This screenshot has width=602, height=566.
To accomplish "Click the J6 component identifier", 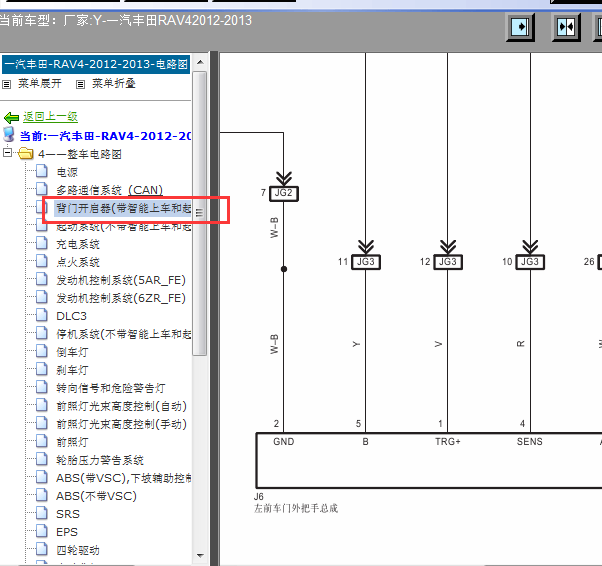I will [x=259, y=496].
